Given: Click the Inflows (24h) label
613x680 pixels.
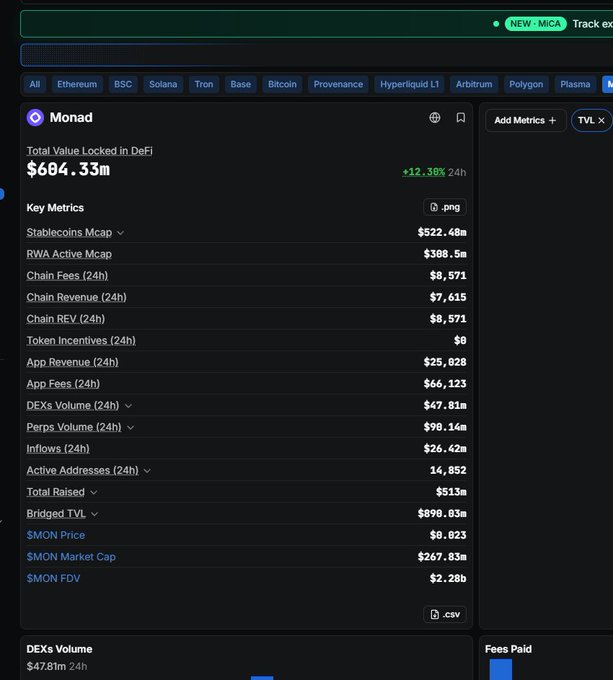Looking at the screenshot, I should click(x=58, y=449).
